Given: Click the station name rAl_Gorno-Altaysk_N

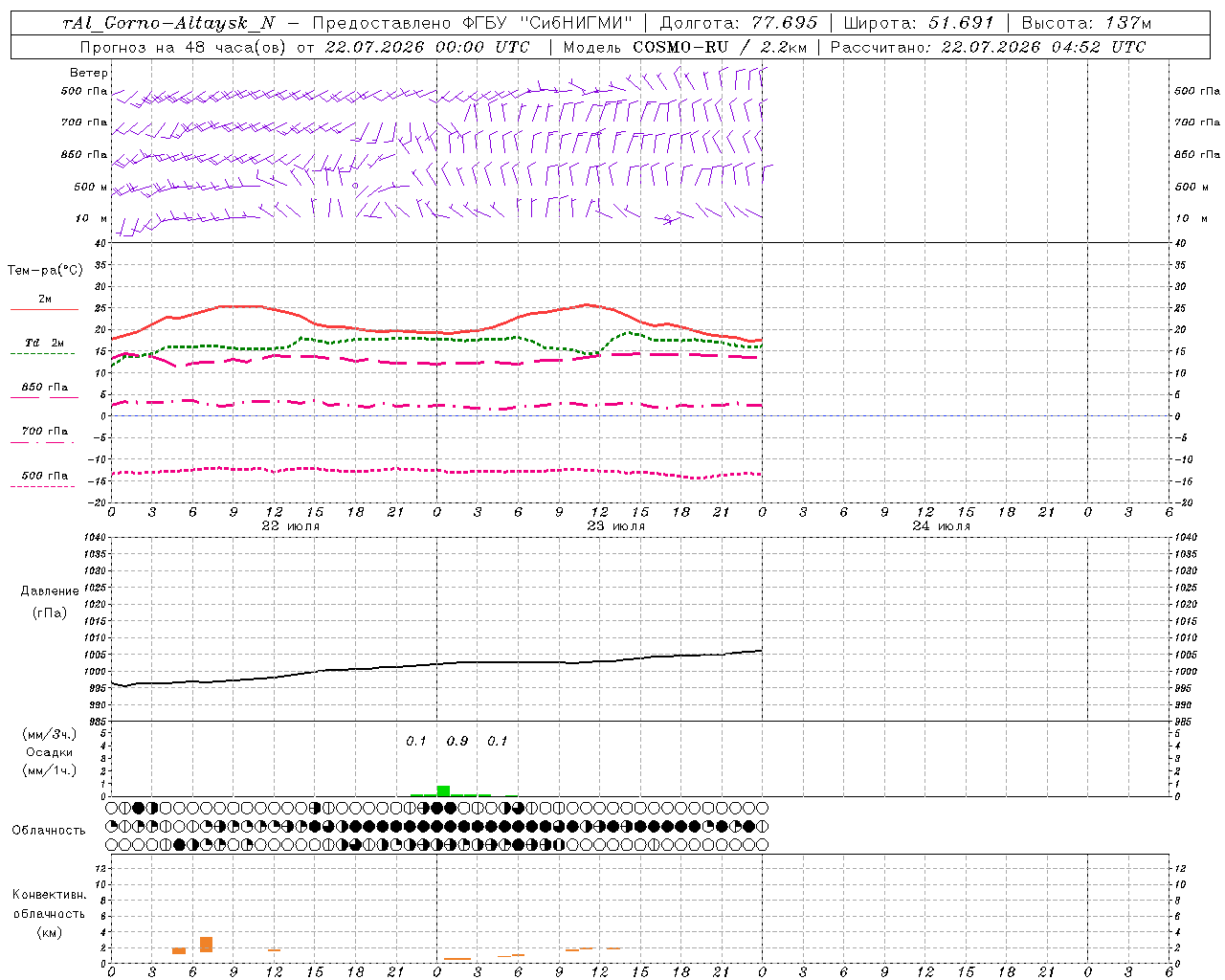Looking at the screenshot, I should [x=168, y=23].
